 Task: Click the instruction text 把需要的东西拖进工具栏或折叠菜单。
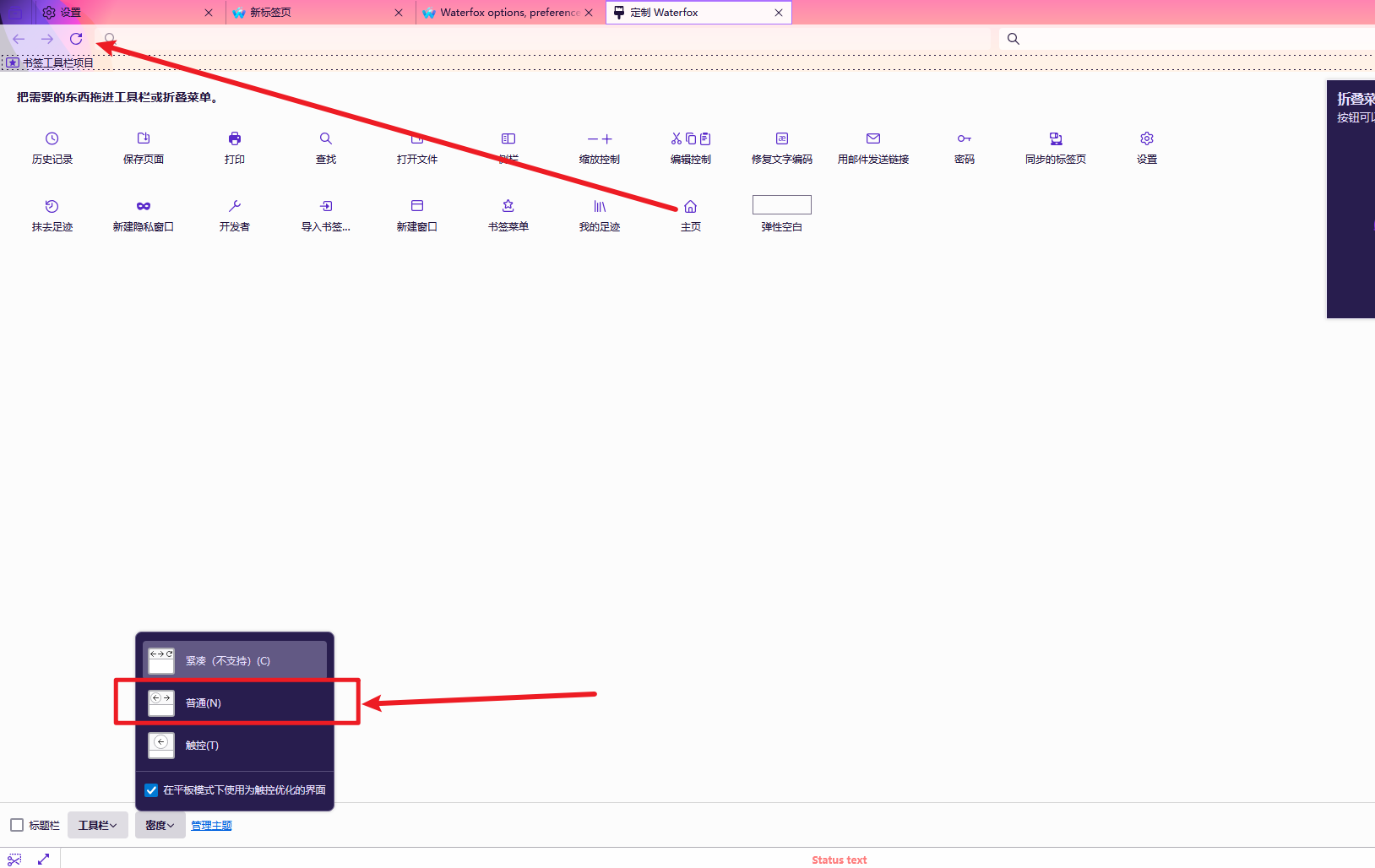click(x=119, y=97)
